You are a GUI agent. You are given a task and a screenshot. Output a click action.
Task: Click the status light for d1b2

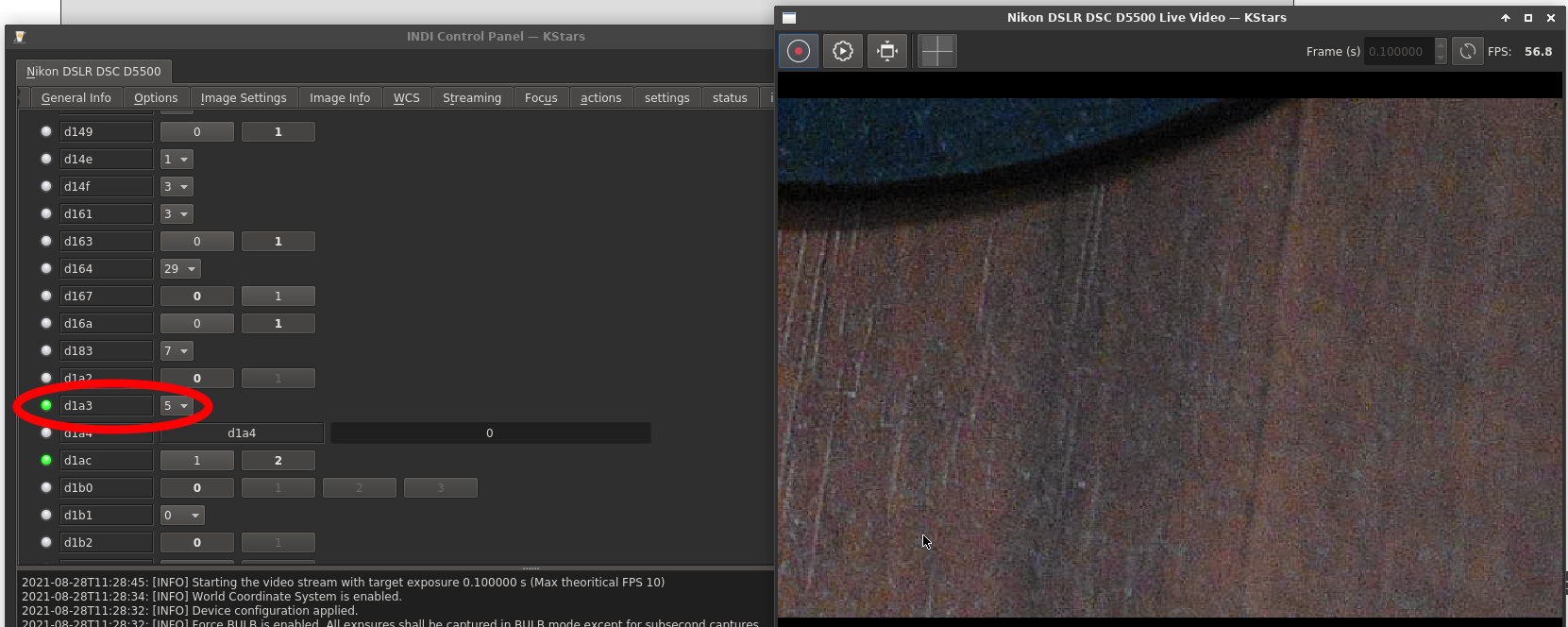(45, 542)
